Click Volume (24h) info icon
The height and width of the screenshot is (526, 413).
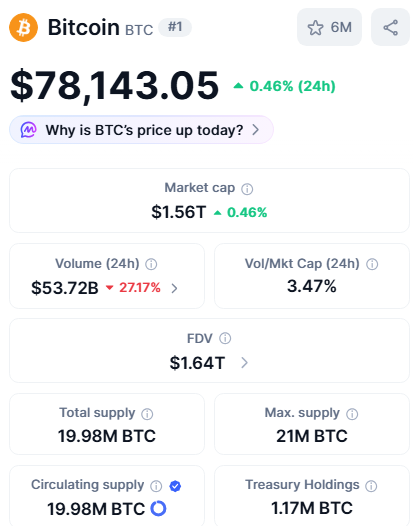click(x=151, y=264)
